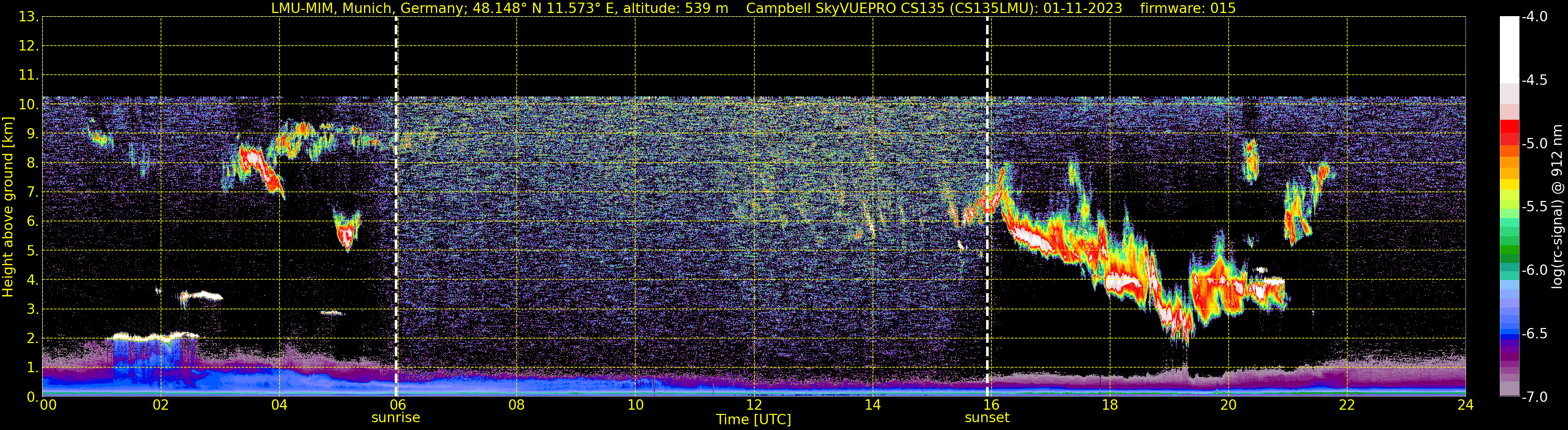
Task: Click the colorbar tick label '-5.0'
Action: point(1535,144)
